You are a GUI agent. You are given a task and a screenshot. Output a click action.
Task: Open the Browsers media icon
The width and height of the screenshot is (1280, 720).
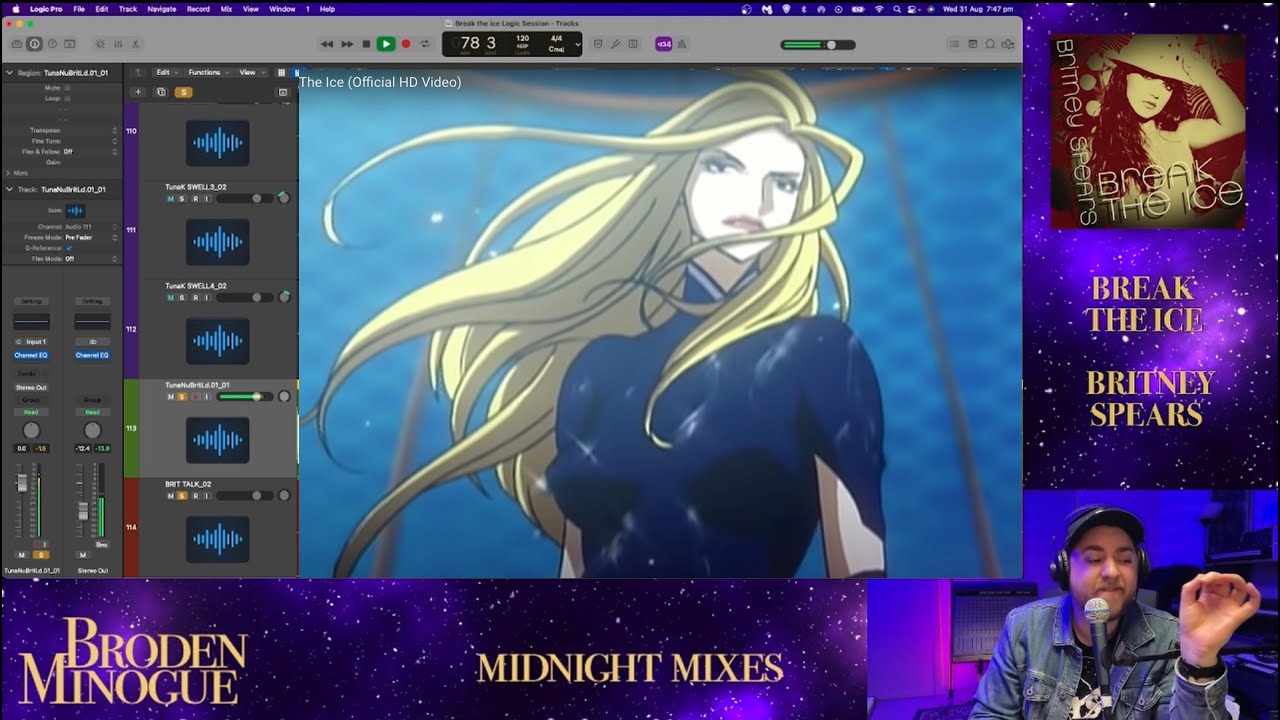[1008, 44]
